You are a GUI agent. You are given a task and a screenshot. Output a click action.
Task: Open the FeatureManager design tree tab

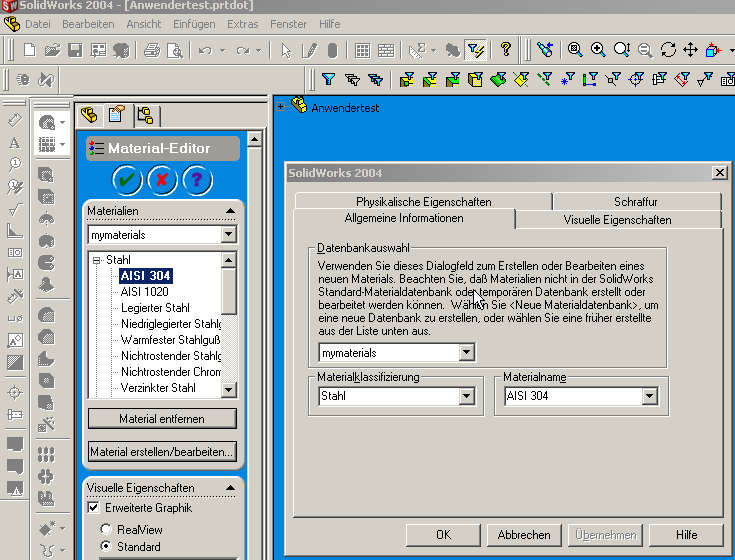point(89,115)
